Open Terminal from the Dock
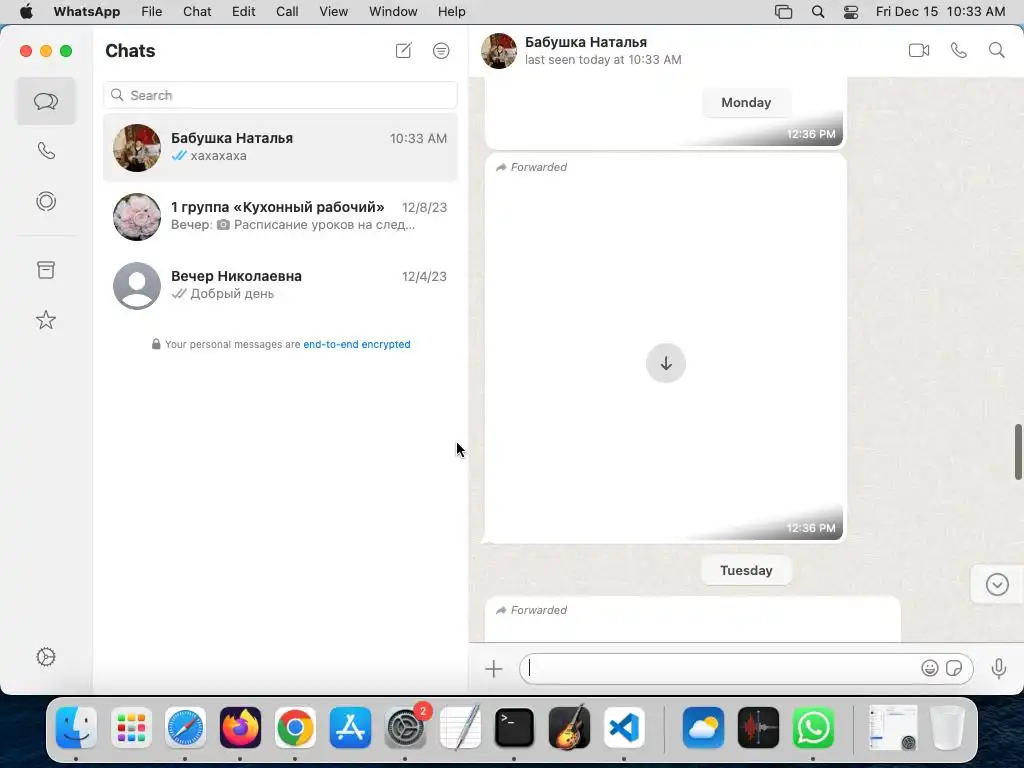Image resolution: width=1024 pixels, height=768 pixels. pos(514,728)
